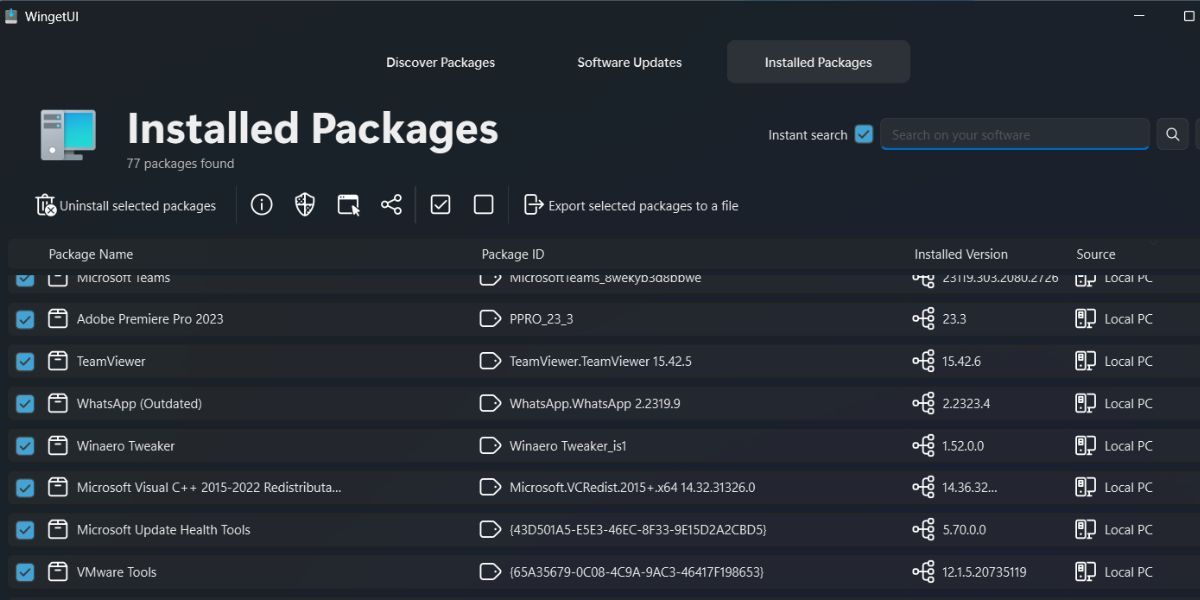Click version icon beside 5.70.0.0

coord(923,530)
